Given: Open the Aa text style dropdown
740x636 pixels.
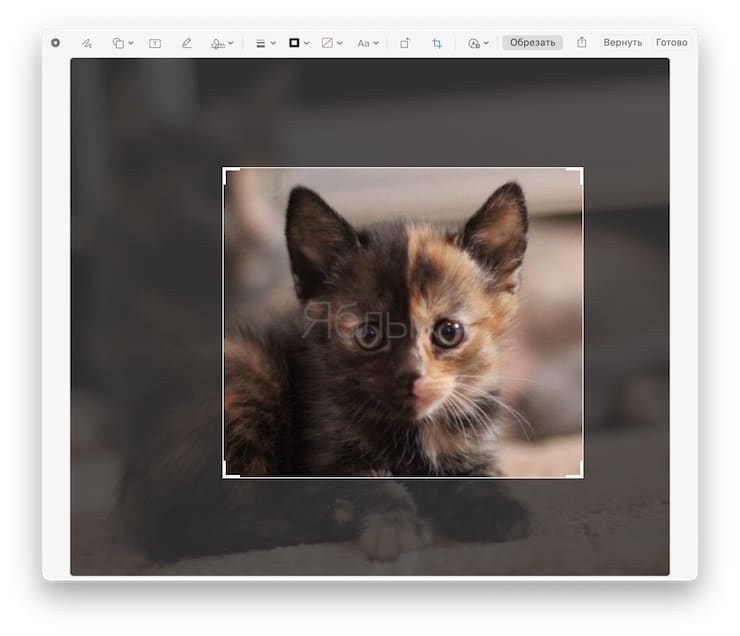Looking at the screenshot, I should (368, 43).
